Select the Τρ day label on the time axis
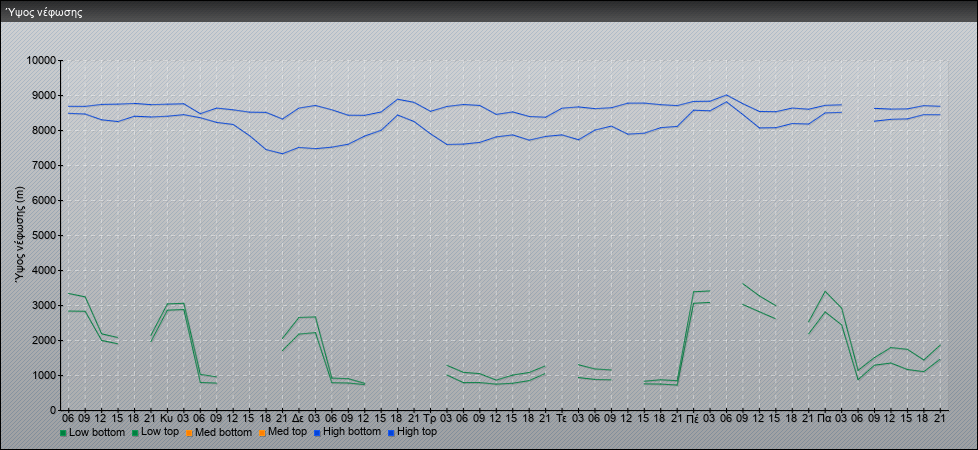This screenshot has width=978, height=450. coord(429,418)
